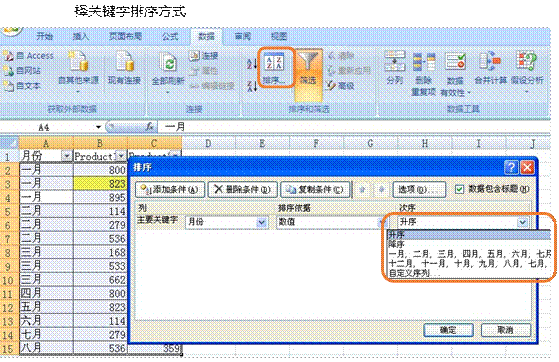Select the cell containing 八月
559x362 pixels.
pos(46,348)
